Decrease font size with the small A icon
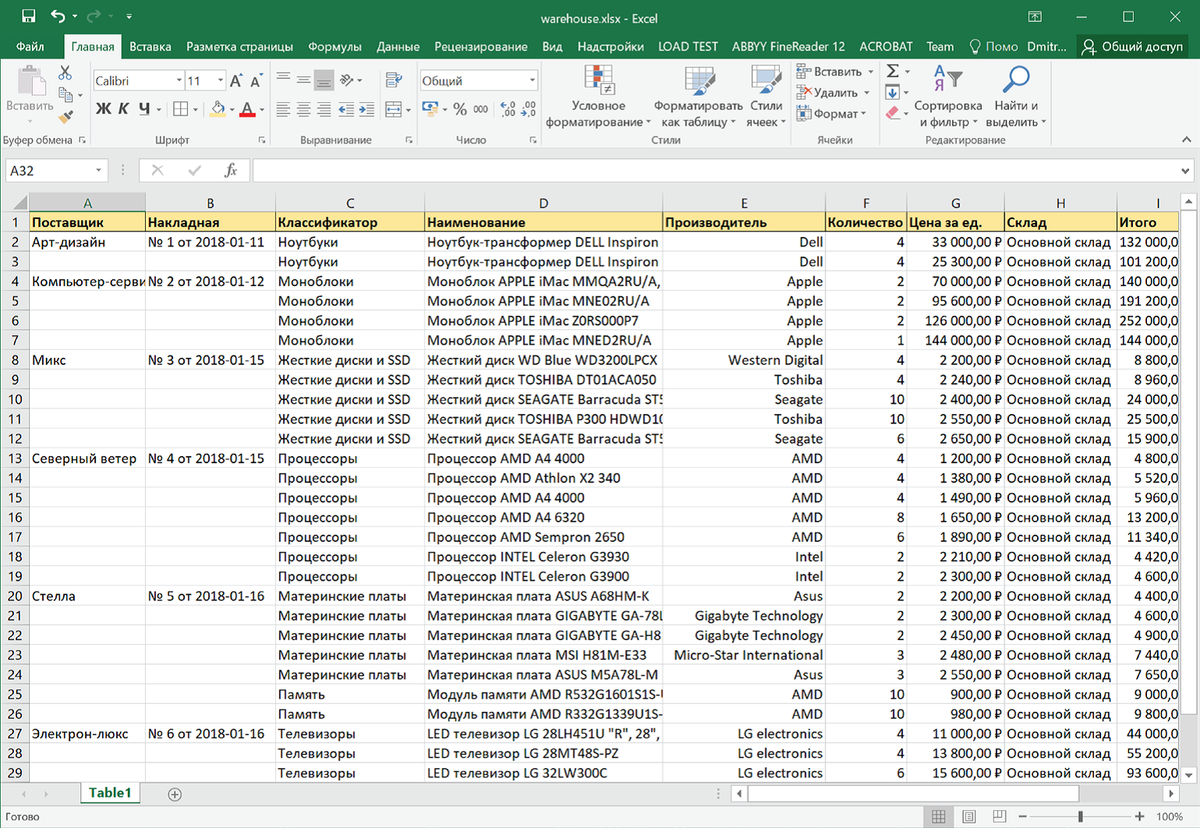 point(257,81)
